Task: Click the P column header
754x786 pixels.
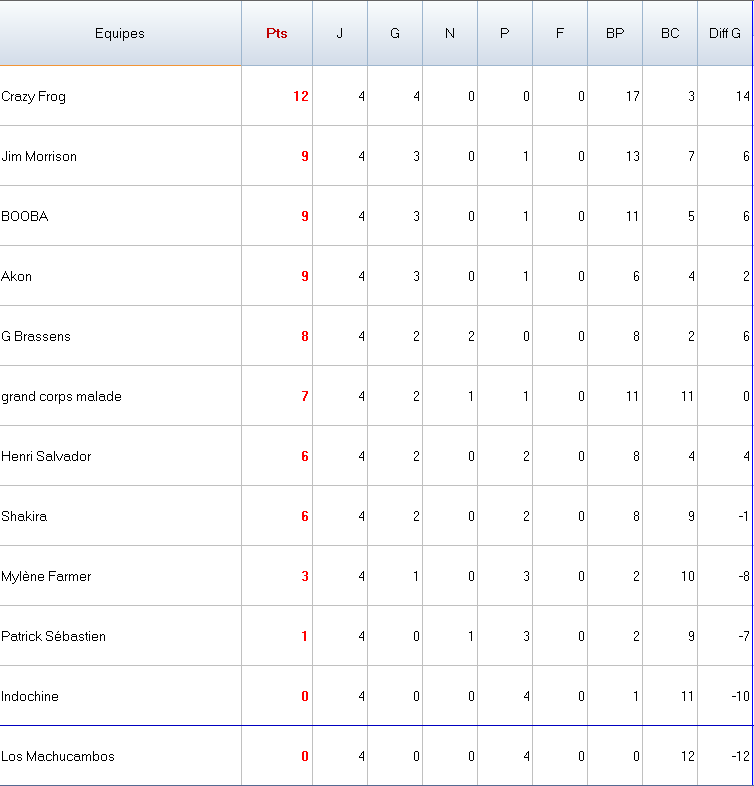Action: tap(505, 33)
